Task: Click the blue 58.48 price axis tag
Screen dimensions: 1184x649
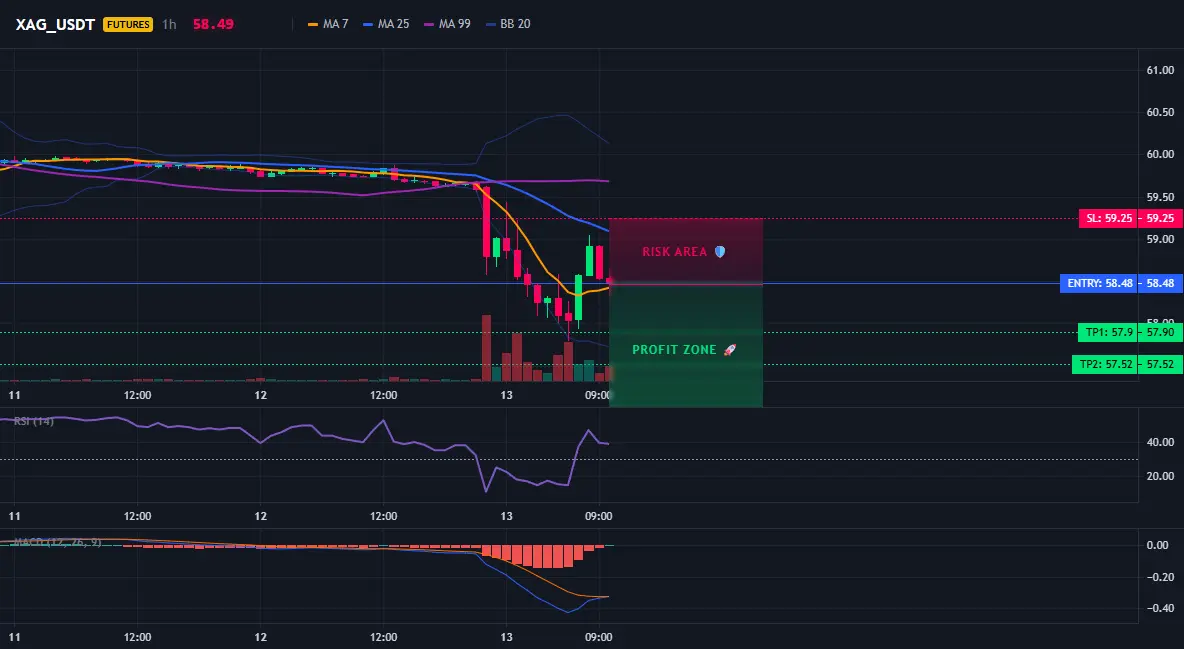Action: (x=1161, y=283)
